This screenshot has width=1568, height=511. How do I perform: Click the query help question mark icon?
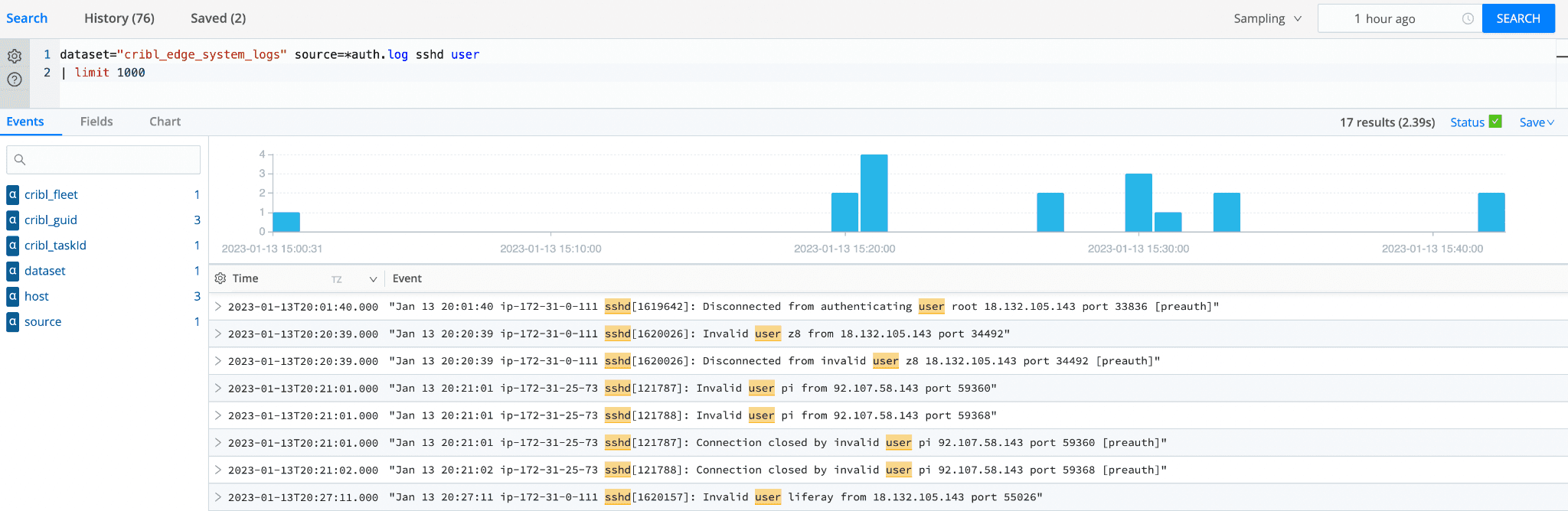pyautogui.click(x=15, y=80)
